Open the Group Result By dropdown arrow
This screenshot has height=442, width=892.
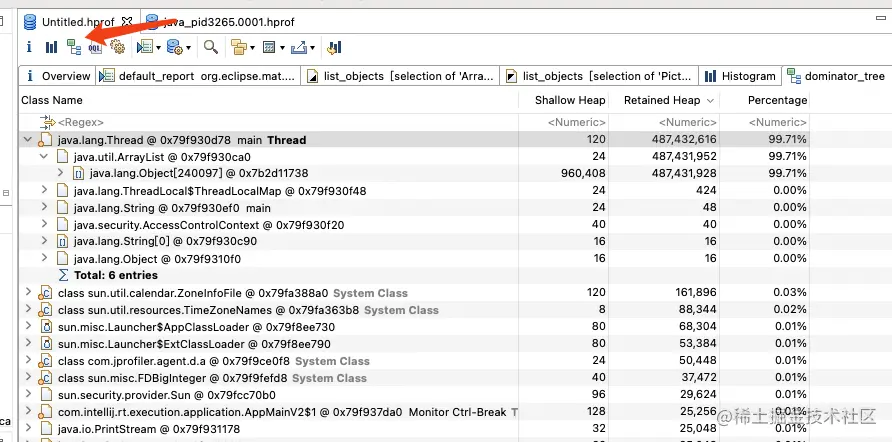pos(252,48)
